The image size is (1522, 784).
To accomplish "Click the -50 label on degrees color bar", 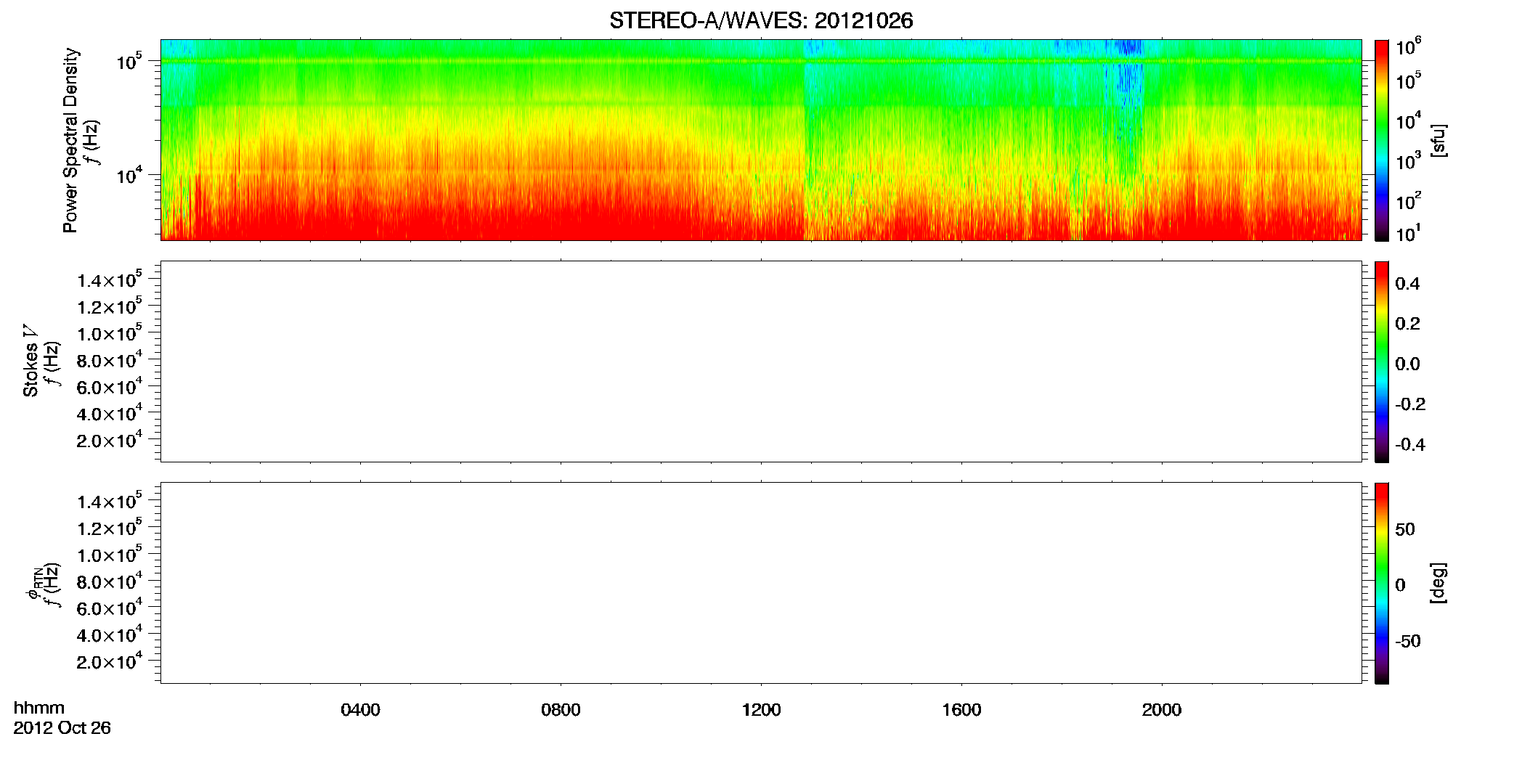I will coord(1407,641).
